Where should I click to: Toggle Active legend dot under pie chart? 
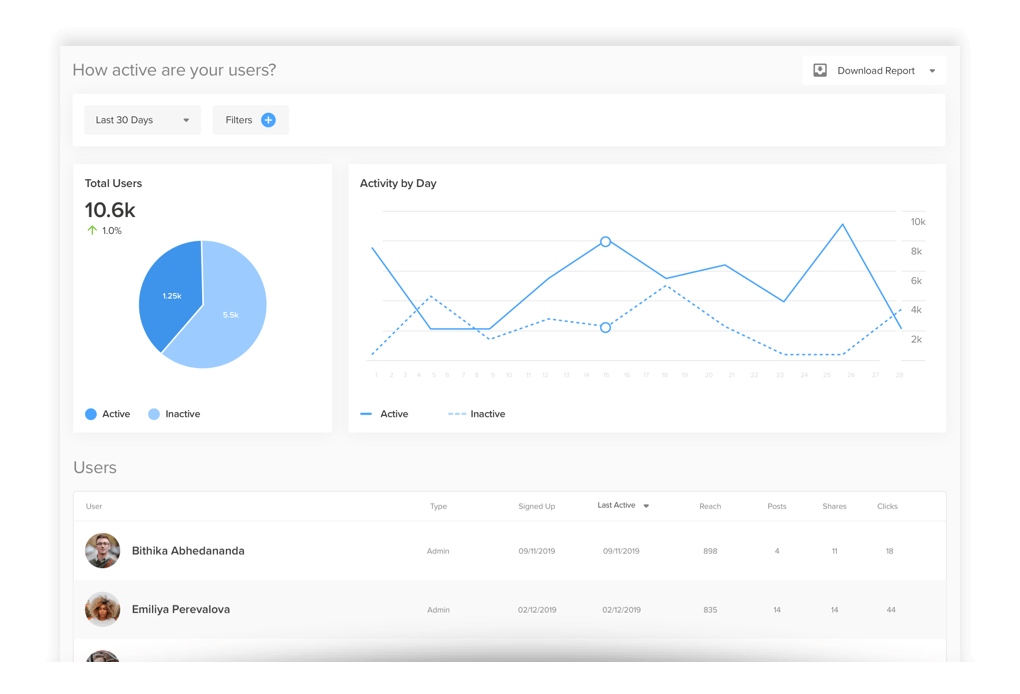(x=91, y=414)
